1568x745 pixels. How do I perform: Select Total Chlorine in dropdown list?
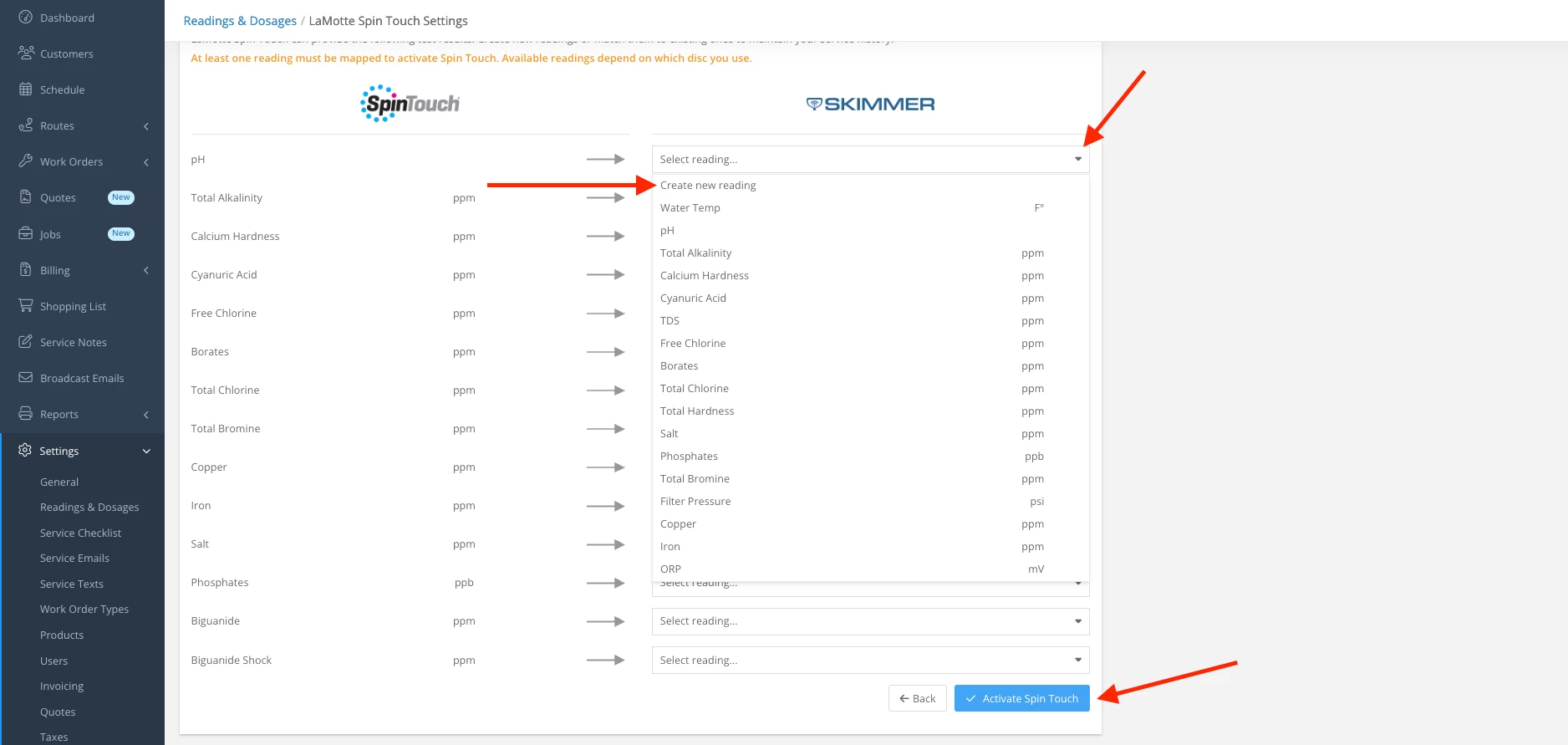pyautogui.click(x=870, y=389)
